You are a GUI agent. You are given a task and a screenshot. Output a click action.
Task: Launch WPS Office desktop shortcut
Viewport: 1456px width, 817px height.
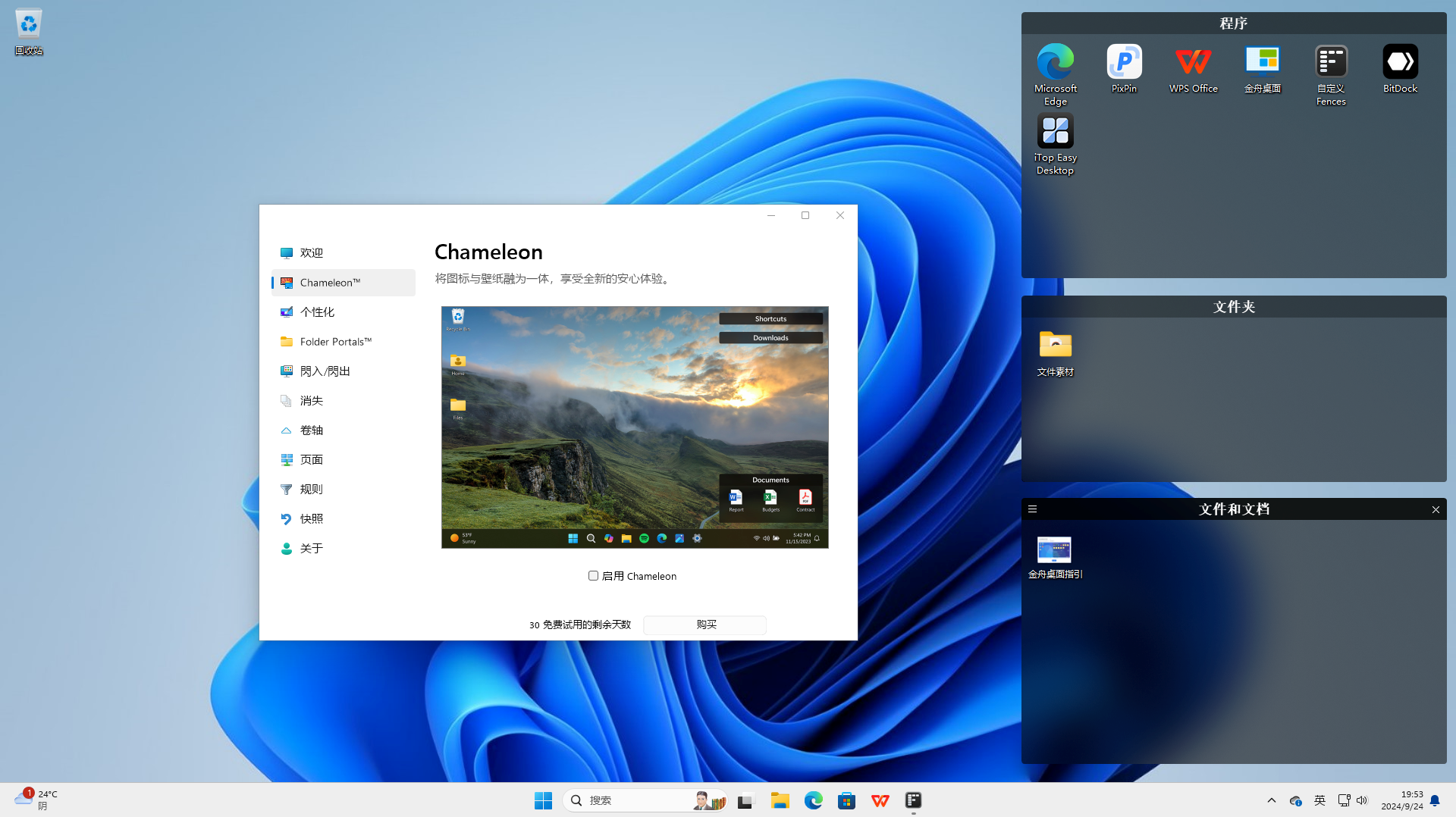(1193, 62)
